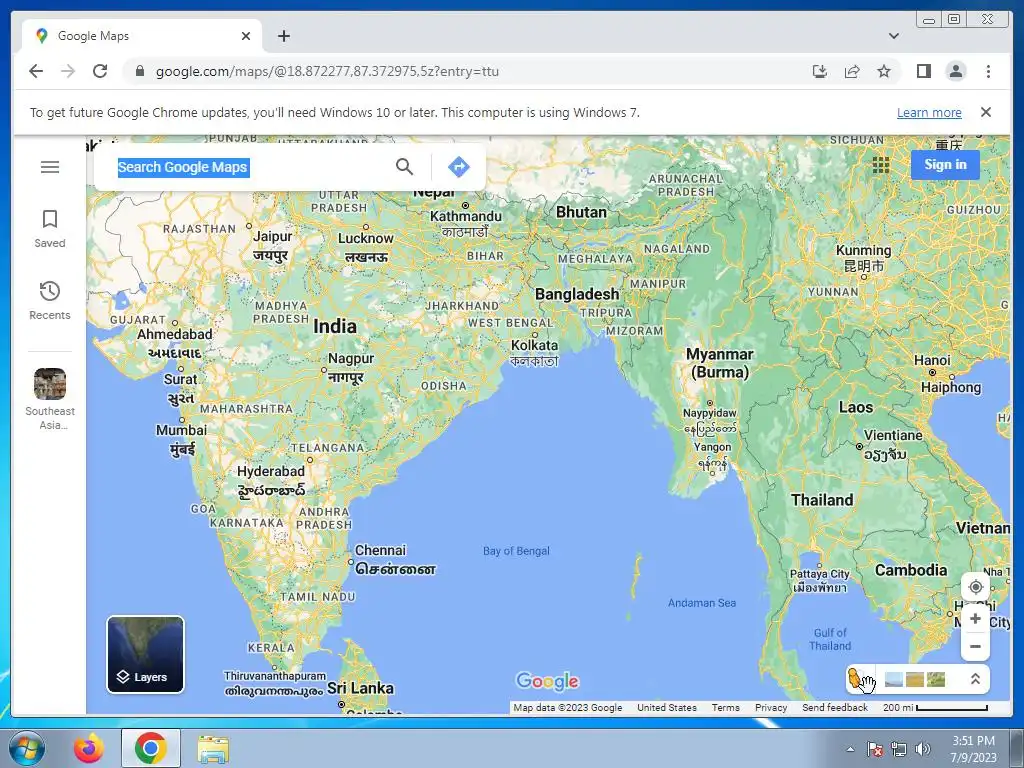Switch map type via the Layers thumbnail
The height and width of the screenshot is (768, 1024).
146,654
